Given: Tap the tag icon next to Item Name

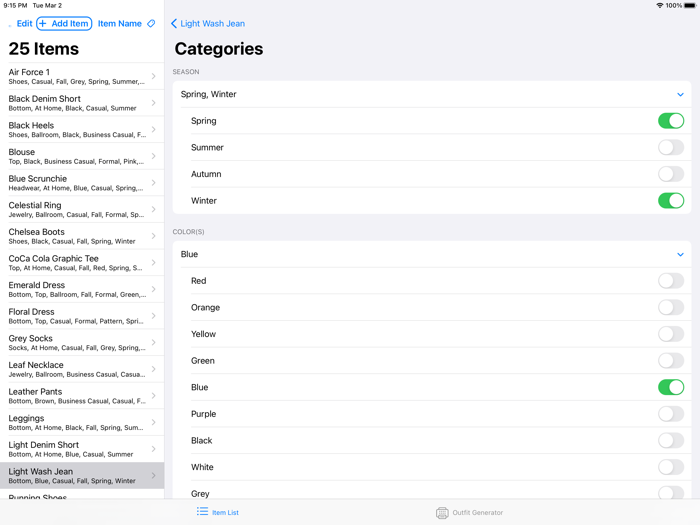Looking at the screenshot, I should tap(151, 23).
